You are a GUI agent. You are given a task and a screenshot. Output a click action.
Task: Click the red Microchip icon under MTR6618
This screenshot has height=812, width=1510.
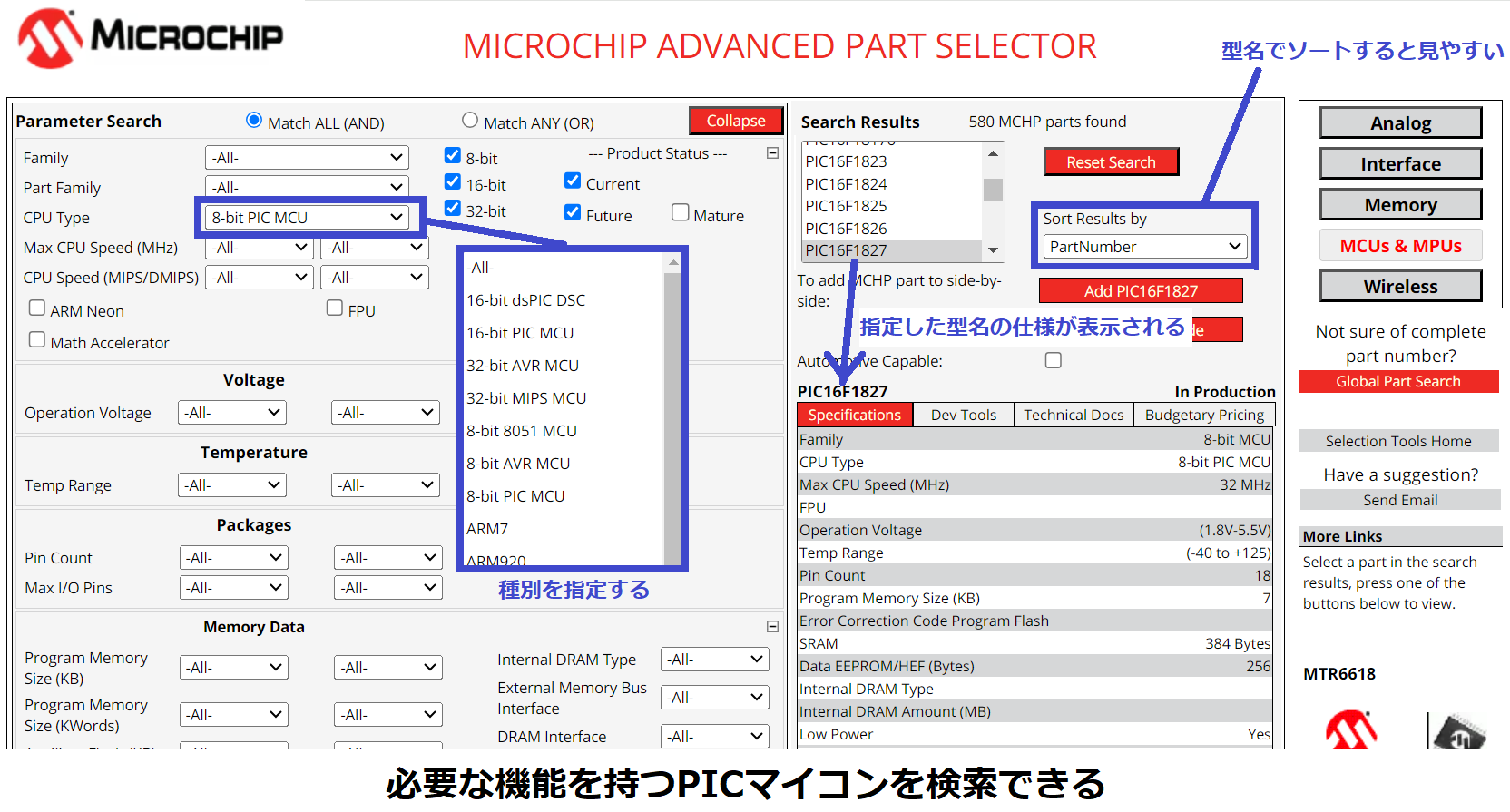pos(1350,730)
